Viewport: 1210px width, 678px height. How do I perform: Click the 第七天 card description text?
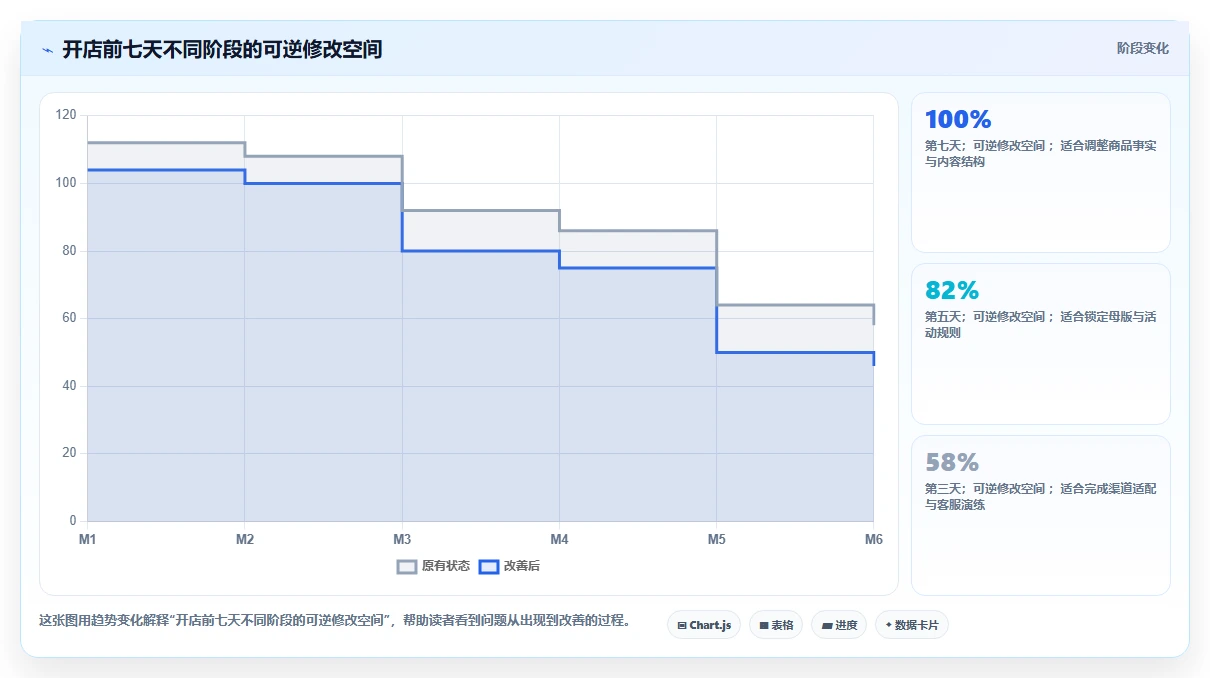point(1041,153)
